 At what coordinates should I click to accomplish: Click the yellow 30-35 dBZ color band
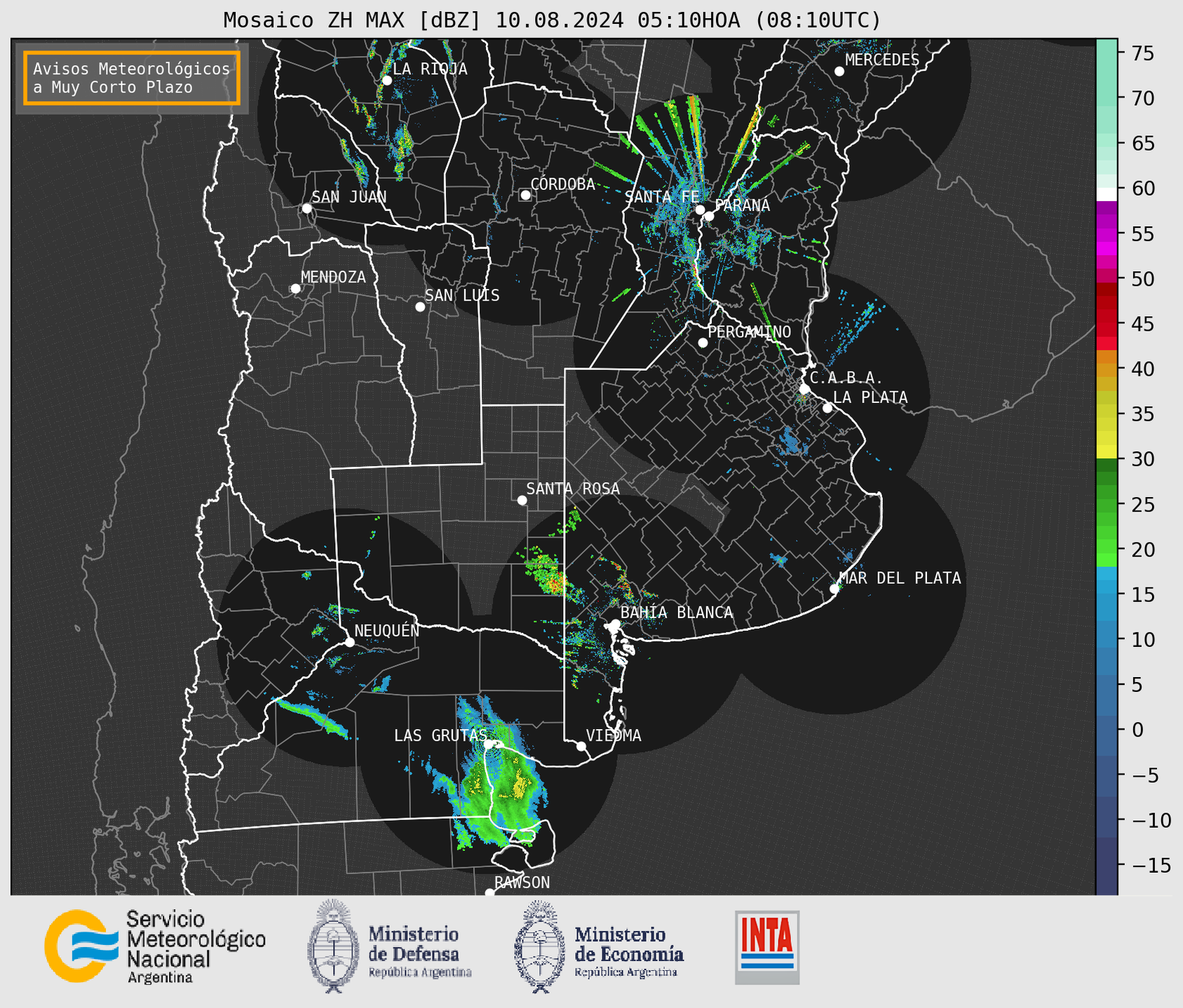point(1107,436)
